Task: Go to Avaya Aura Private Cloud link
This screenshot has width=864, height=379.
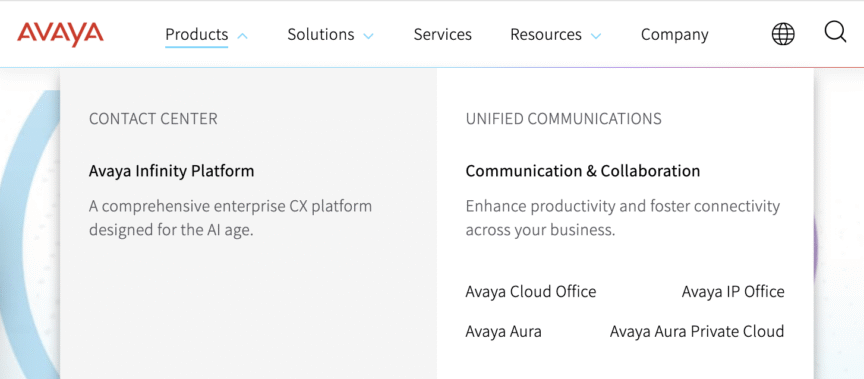Action: 696,332
